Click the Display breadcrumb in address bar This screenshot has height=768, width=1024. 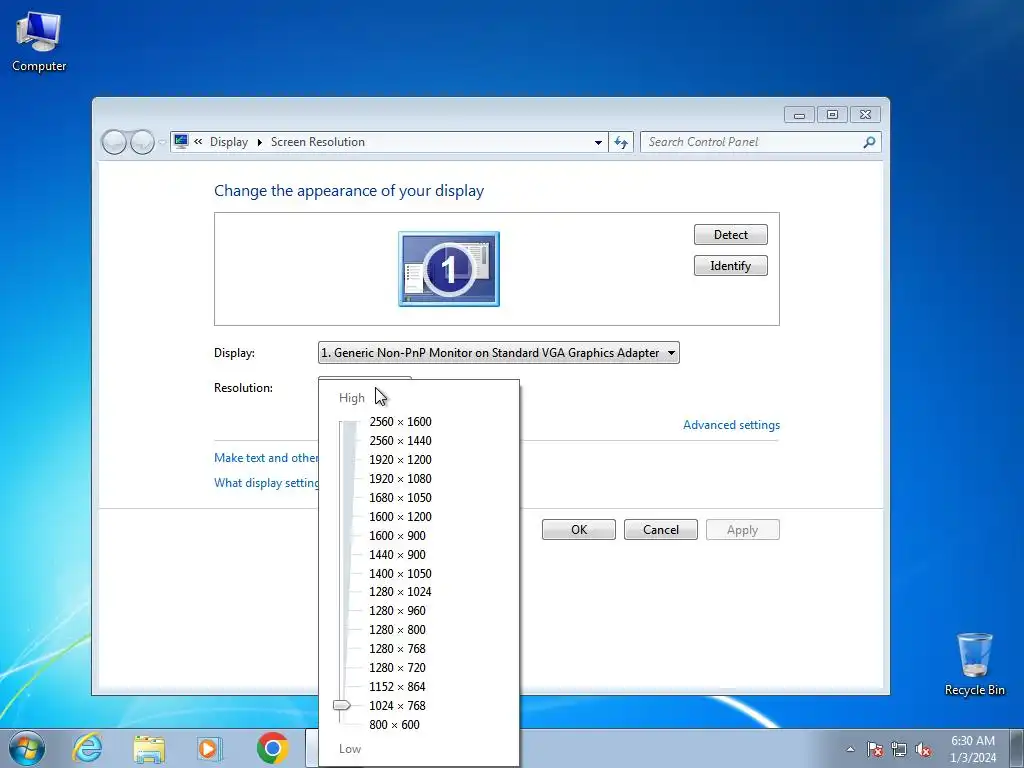[229, 142]
